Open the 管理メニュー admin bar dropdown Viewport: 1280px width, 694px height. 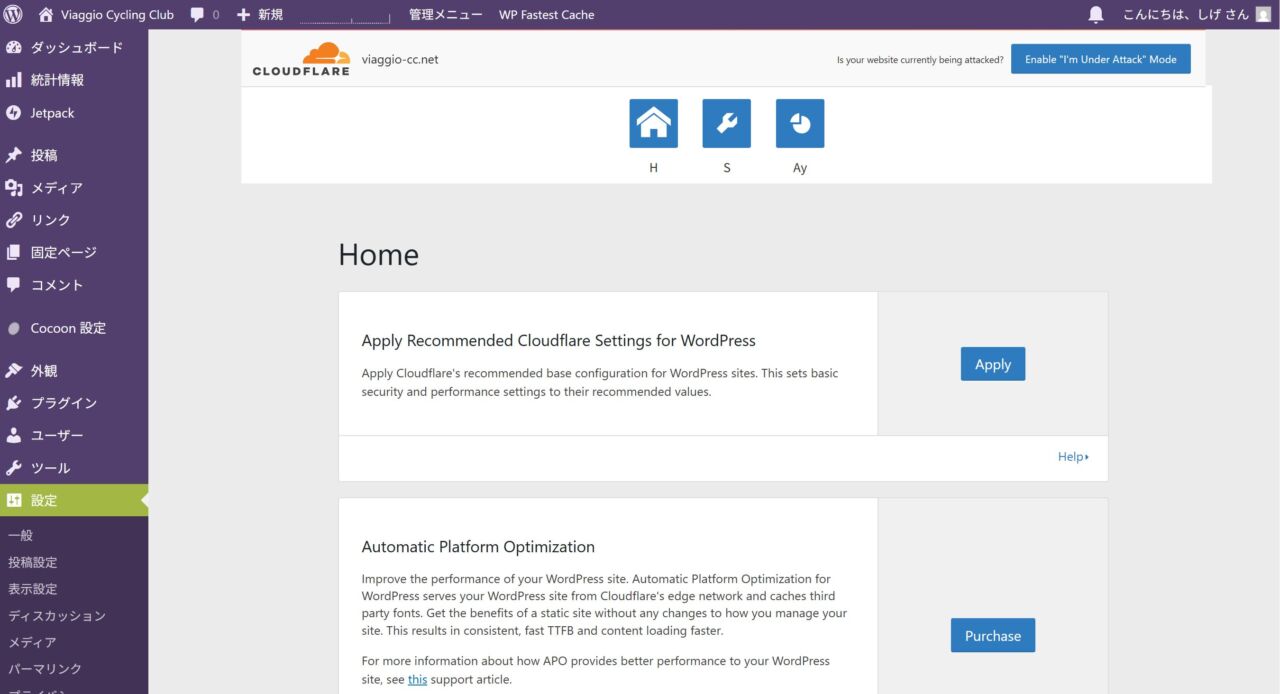point(445,15)
